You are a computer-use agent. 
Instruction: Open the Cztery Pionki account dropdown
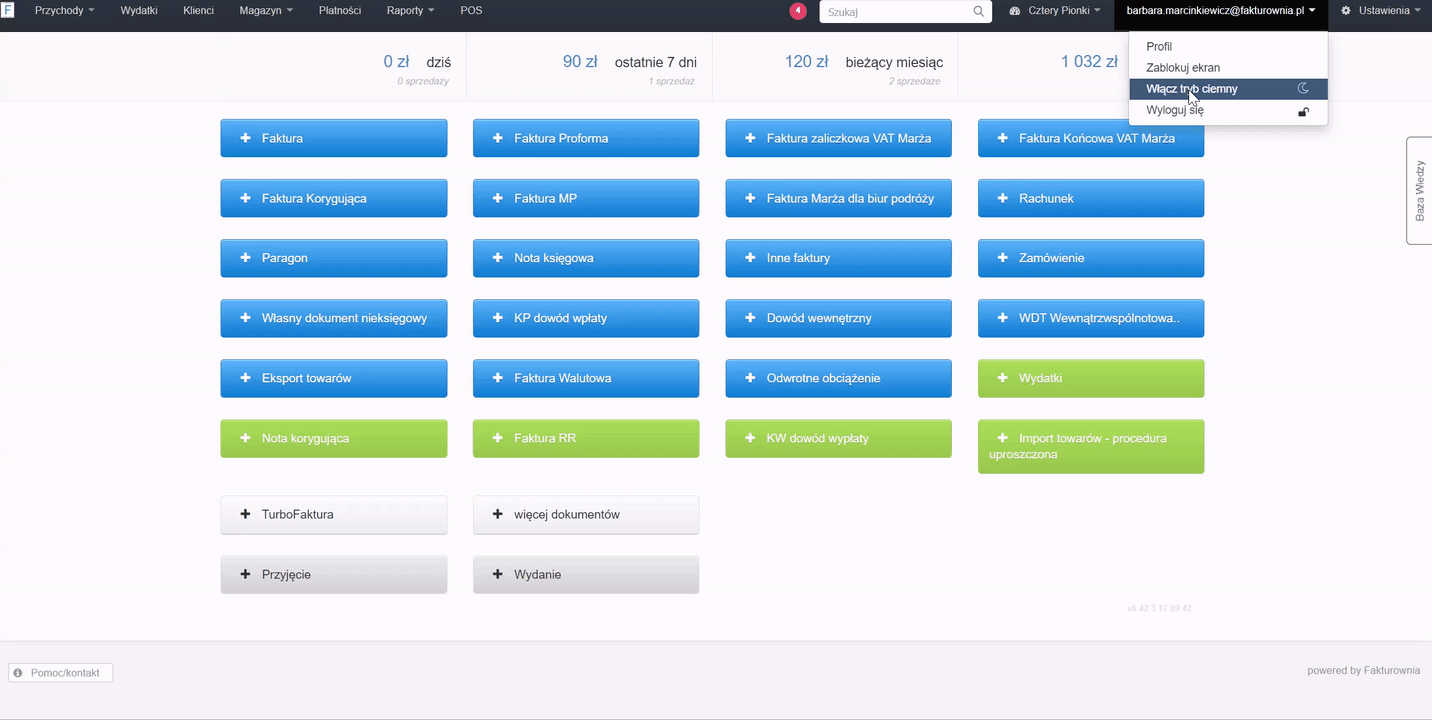click(1055, 11)
